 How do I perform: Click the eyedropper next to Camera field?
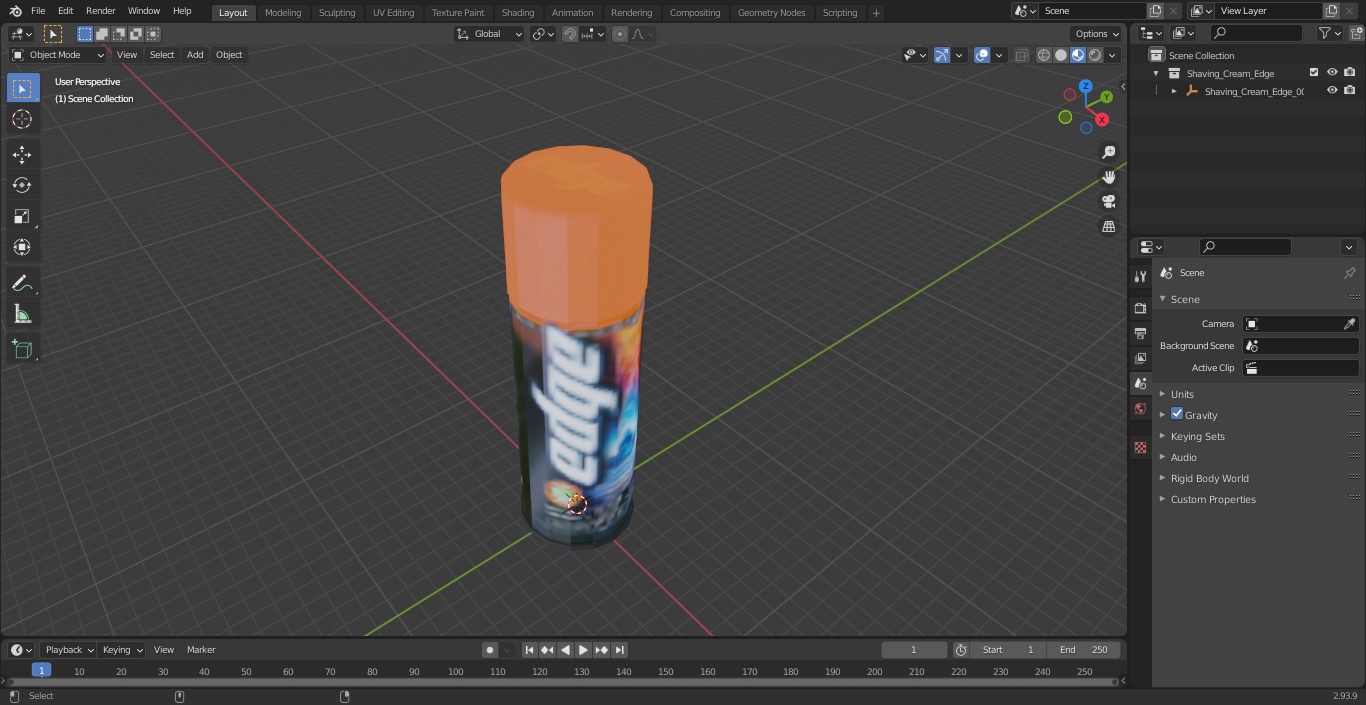click(x=1349, y=324)
